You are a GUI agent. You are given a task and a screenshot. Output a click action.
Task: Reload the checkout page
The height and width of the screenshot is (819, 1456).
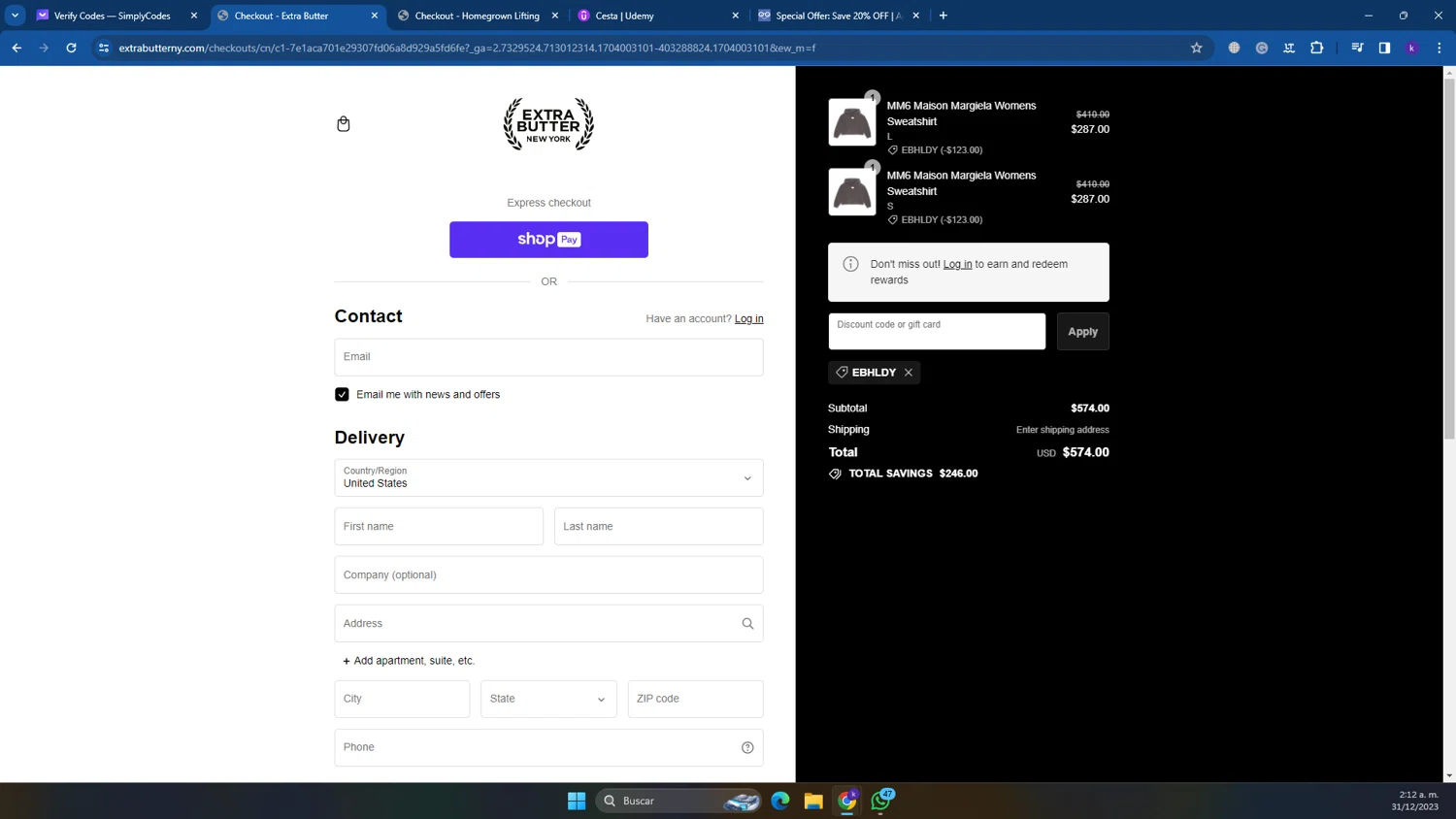(x=71, y=48)
